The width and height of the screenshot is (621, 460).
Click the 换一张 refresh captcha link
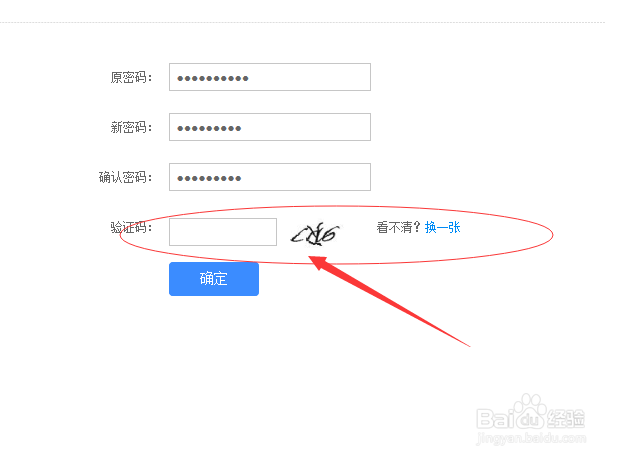(x=442, y=227)
